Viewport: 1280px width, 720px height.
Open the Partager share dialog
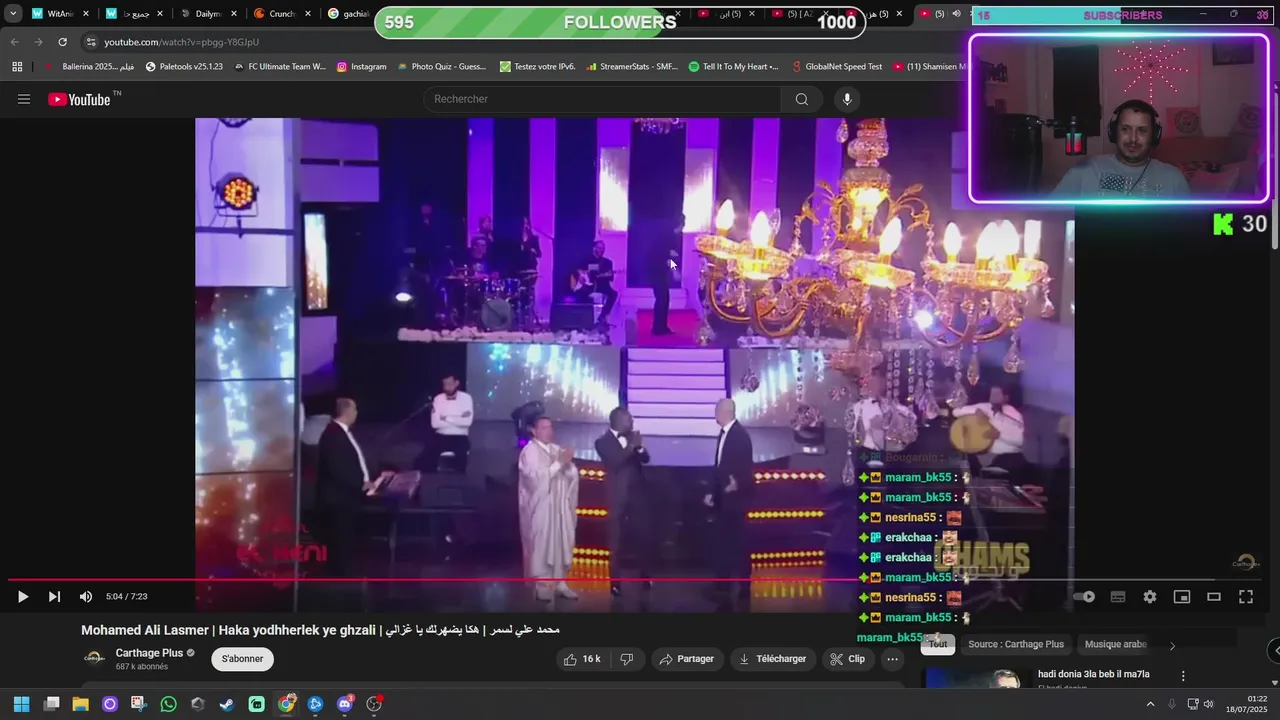click(687, 659)
